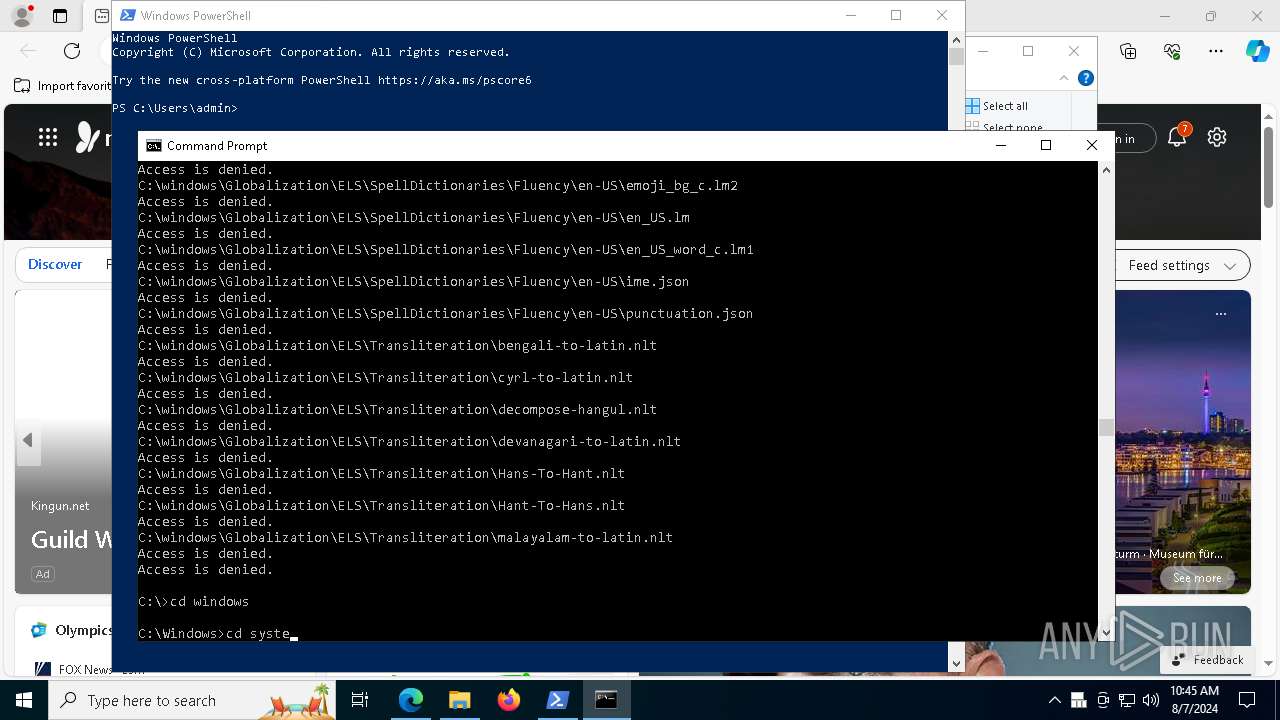Click the cyrl-to-latin.nlt path line
The height and width of the screenshot is (720, 1280).
click(385, 378)
